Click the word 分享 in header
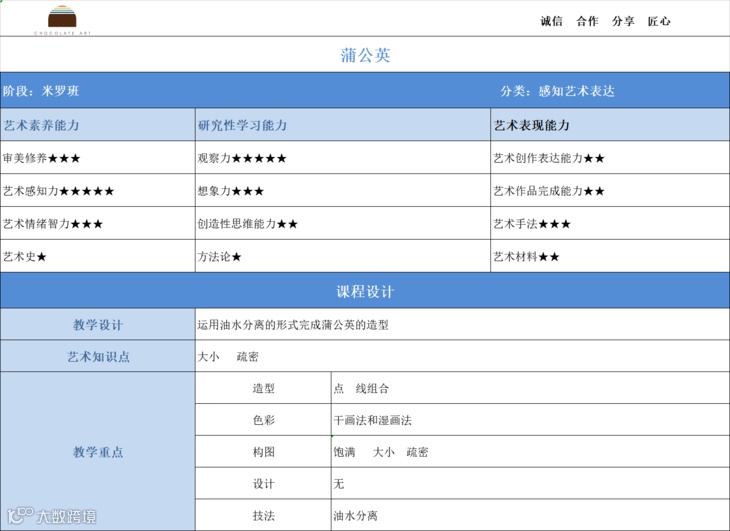The image size is (730, 531). click(x=623, y=21)
